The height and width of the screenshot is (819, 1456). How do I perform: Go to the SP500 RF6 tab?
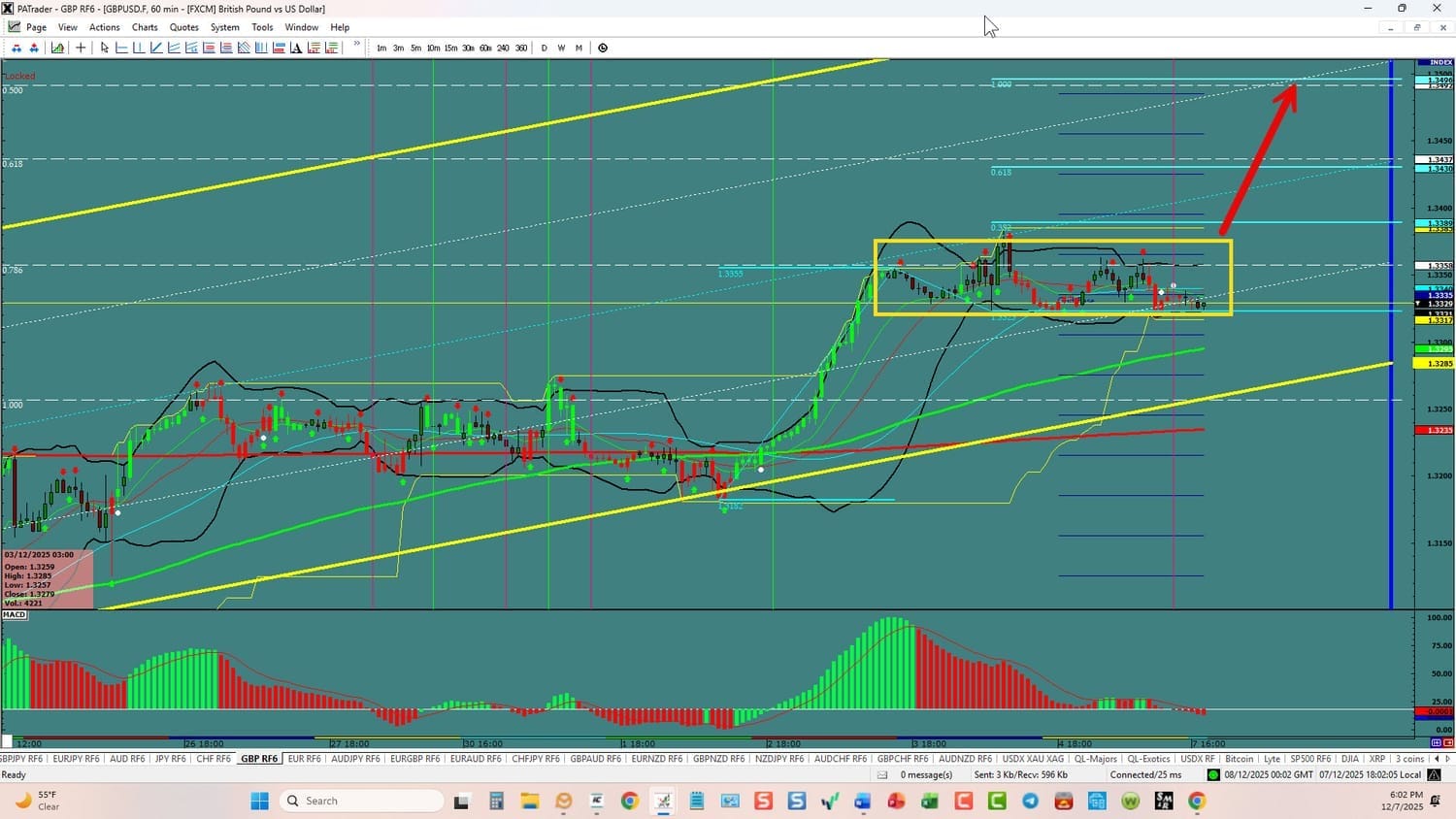click(x=1310, y=759)
